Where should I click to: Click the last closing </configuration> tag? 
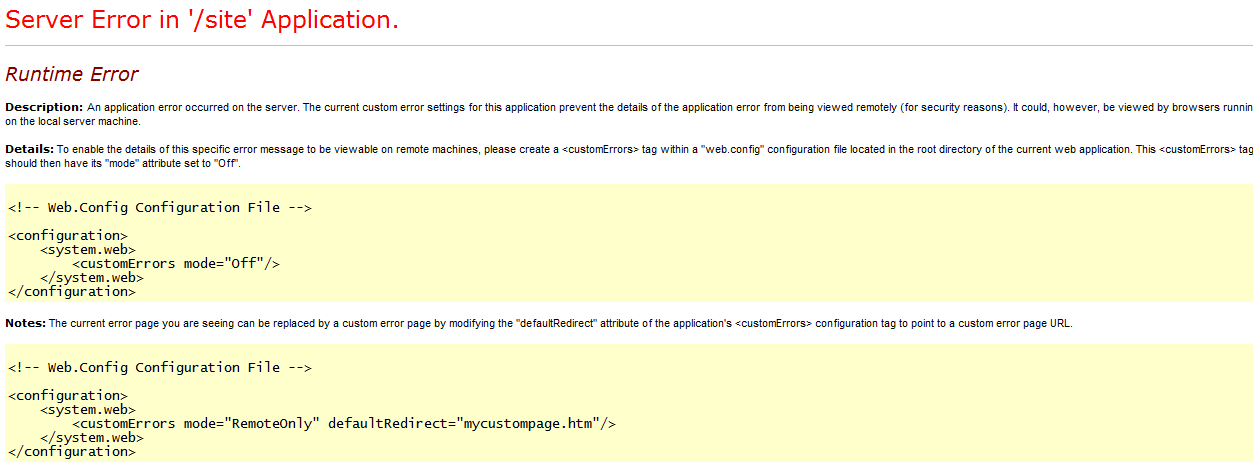click(72, 452)
